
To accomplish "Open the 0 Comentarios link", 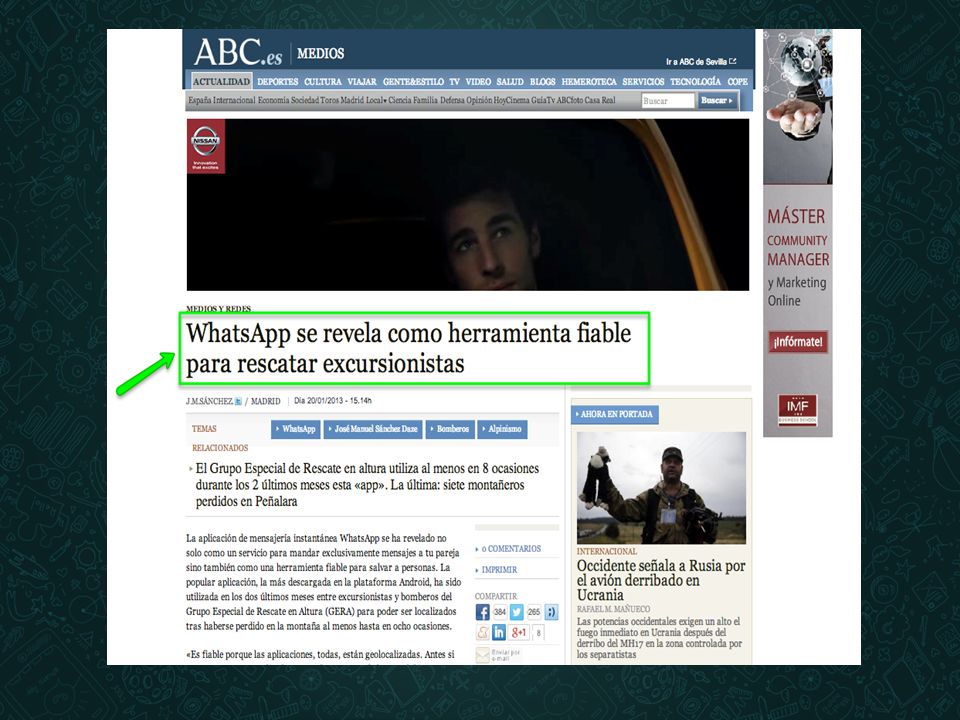I will coord(511,549).
